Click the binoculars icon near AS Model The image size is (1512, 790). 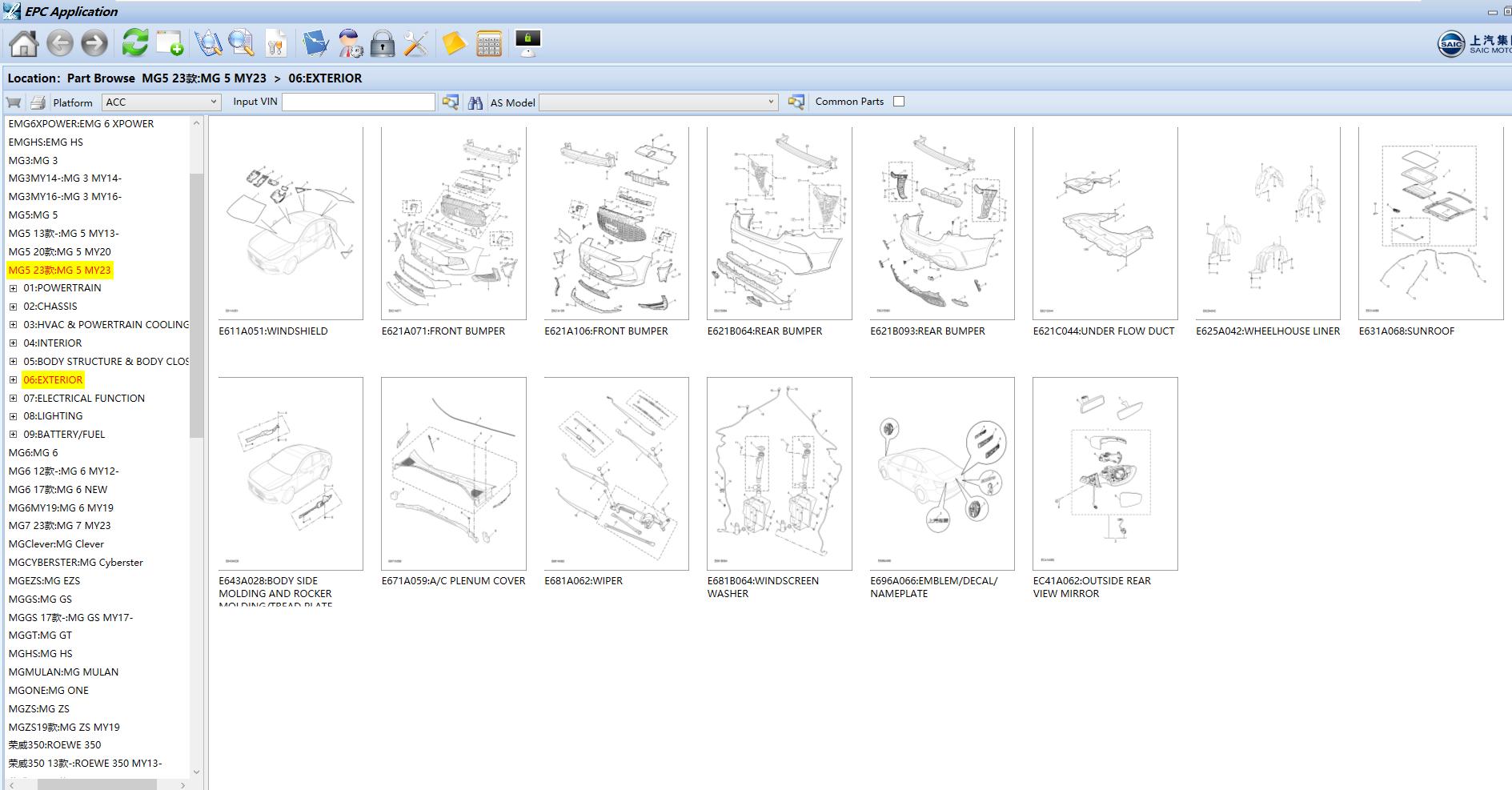(475, 102)
